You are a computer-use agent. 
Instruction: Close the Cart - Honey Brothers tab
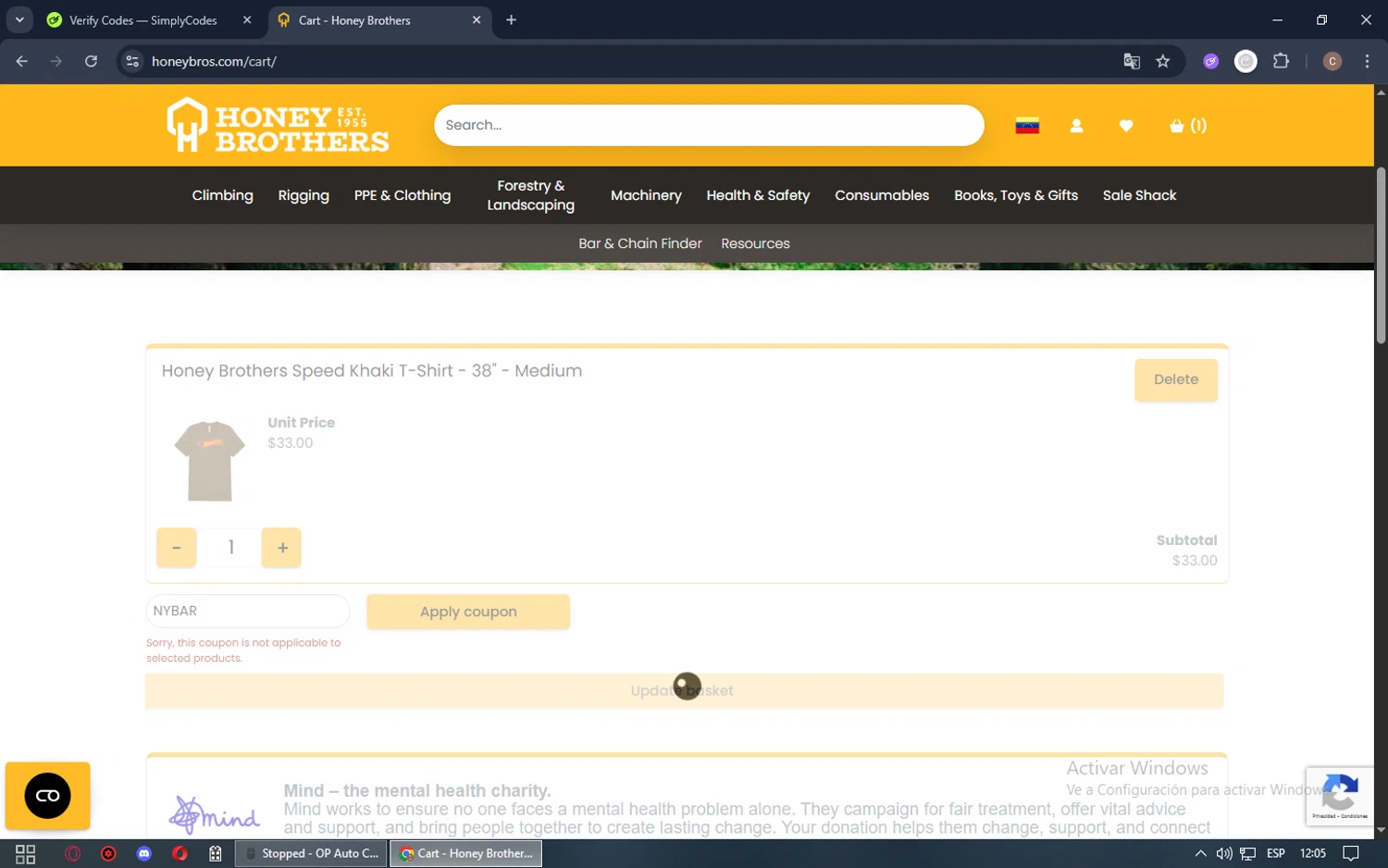[477, 19]
